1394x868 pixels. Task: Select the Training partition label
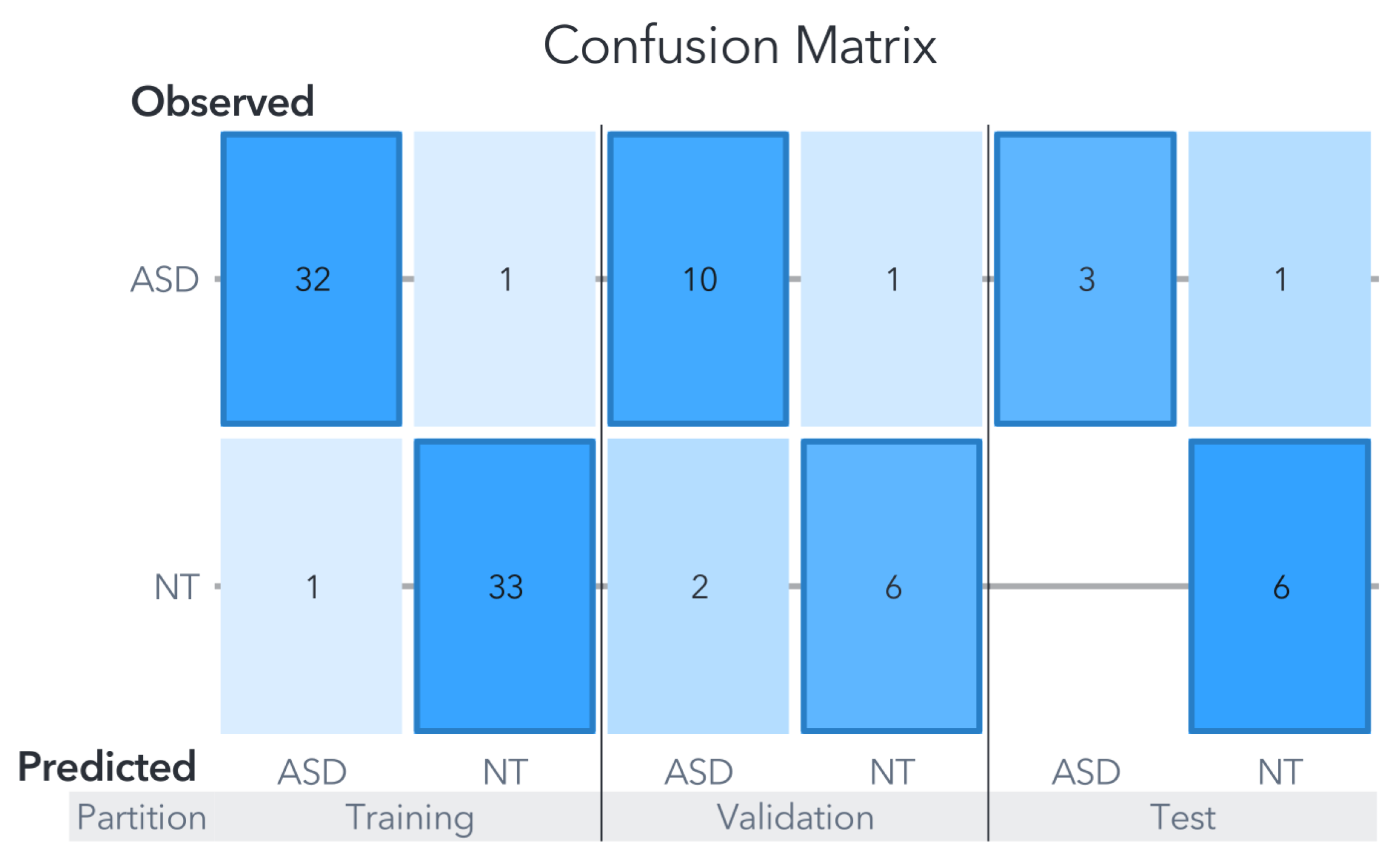[x=409, y=817]
